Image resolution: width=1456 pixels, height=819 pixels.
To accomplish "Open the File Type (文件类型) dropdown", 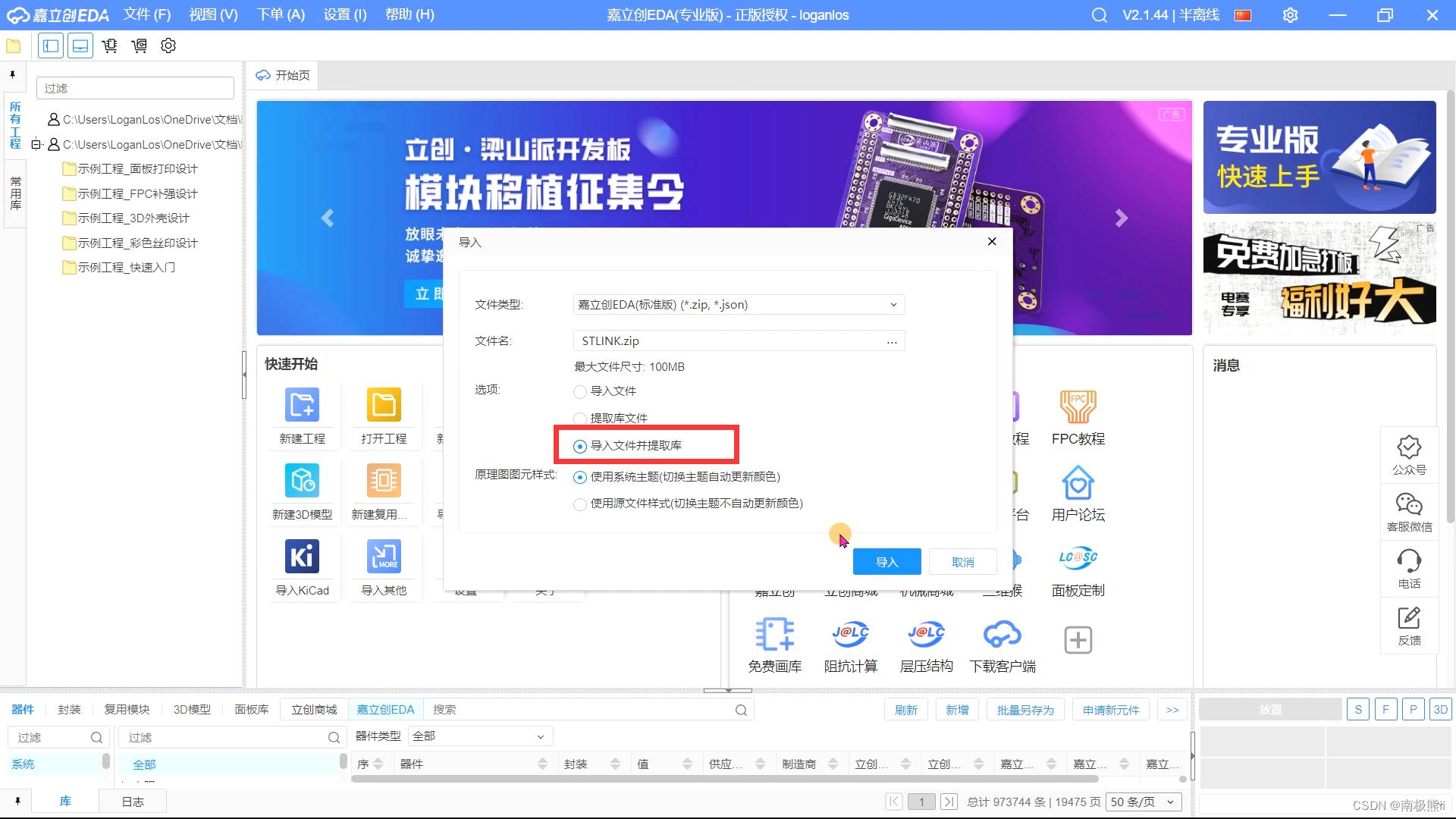I will pos(739,305).
